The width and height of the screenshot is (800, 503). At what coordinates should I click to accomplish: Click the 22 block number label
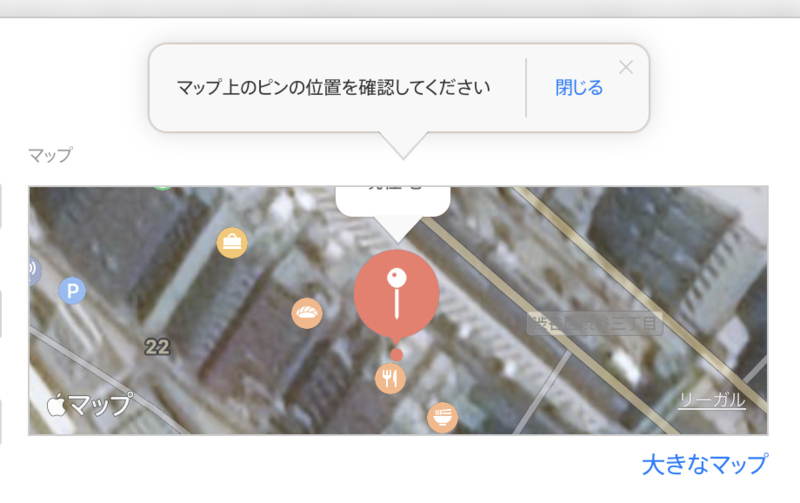(157, 347)
